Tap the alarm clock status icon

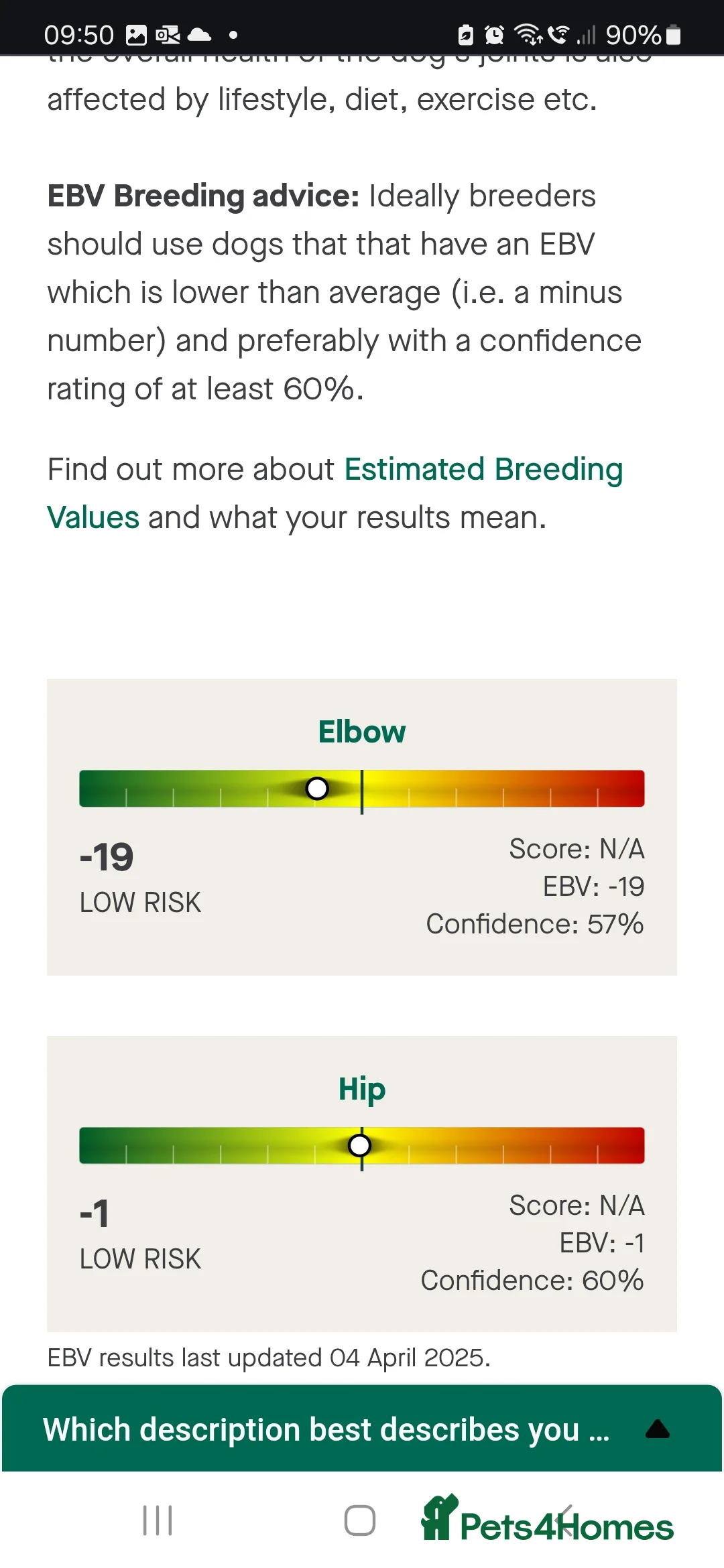pos(494,34)
